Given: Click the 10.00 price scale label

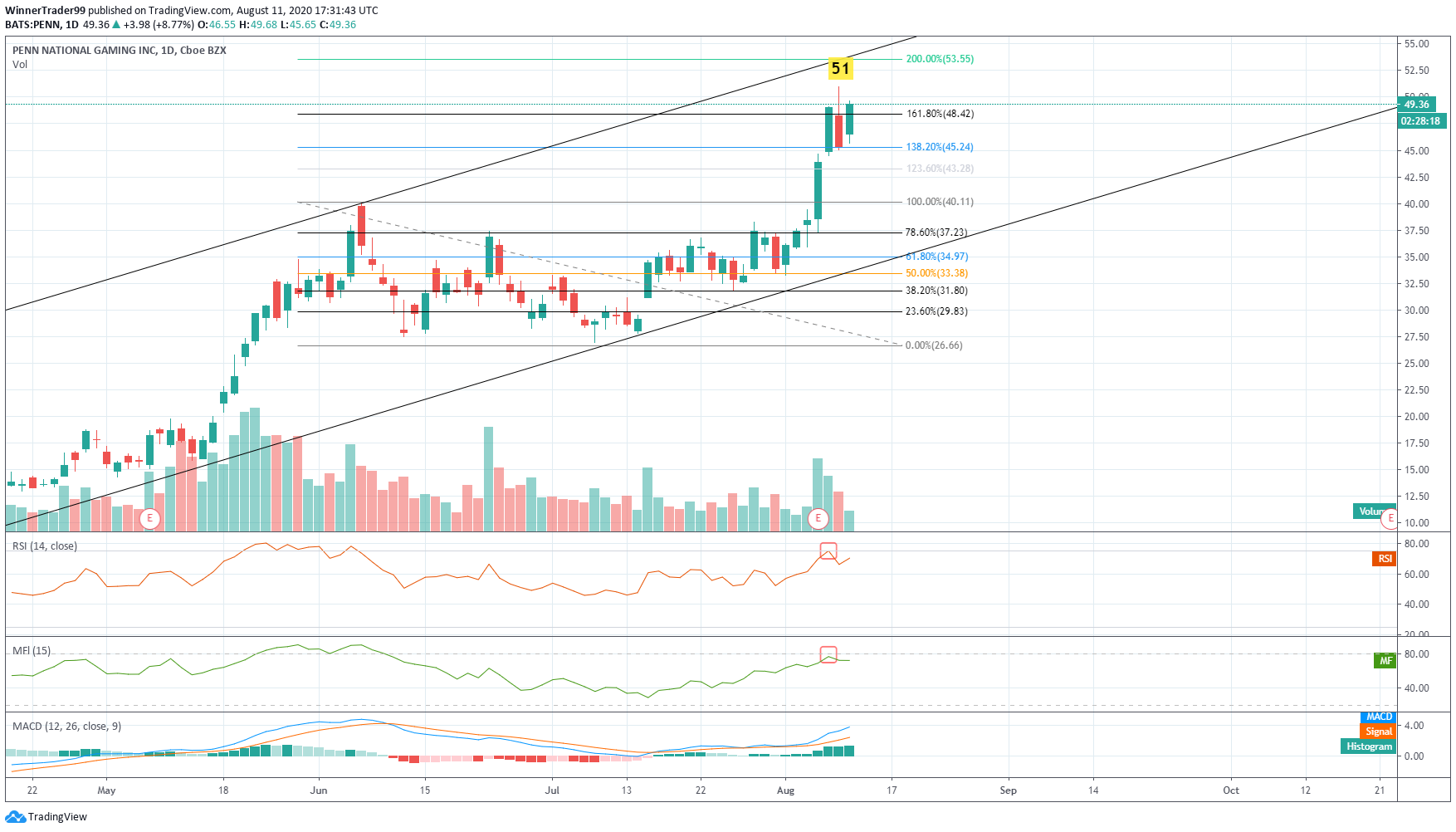Looking at the screenshot, I should pyautogui.click(x=1417, y=523).
